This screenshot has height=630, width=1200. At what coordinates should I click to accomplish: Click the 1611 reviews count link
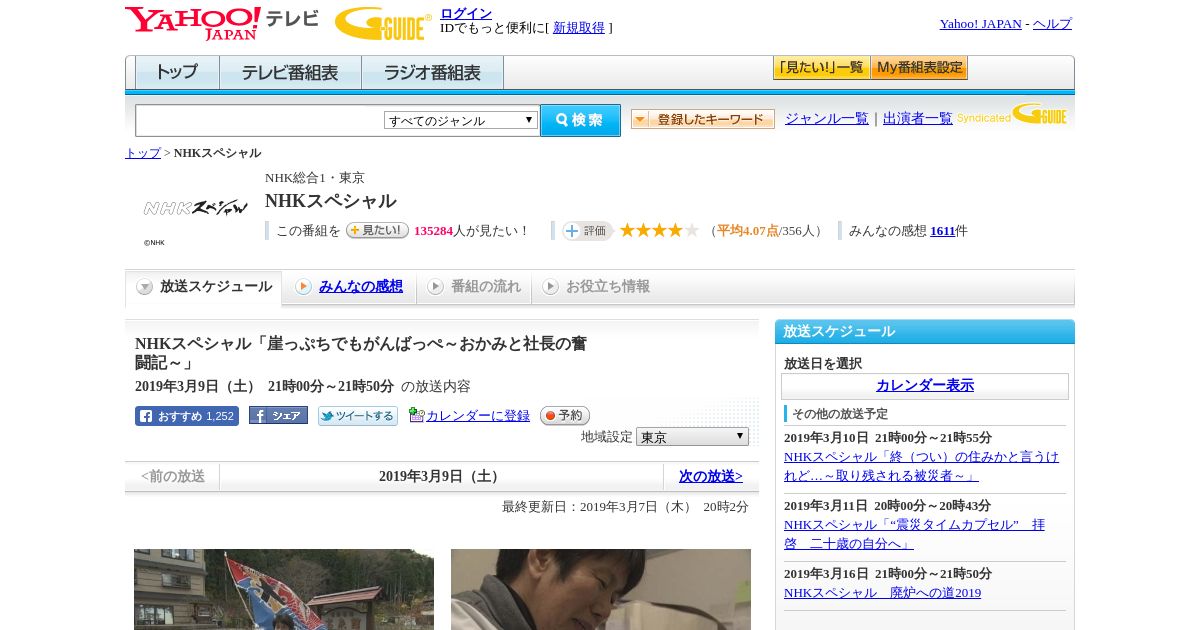(x=943, y=231)
